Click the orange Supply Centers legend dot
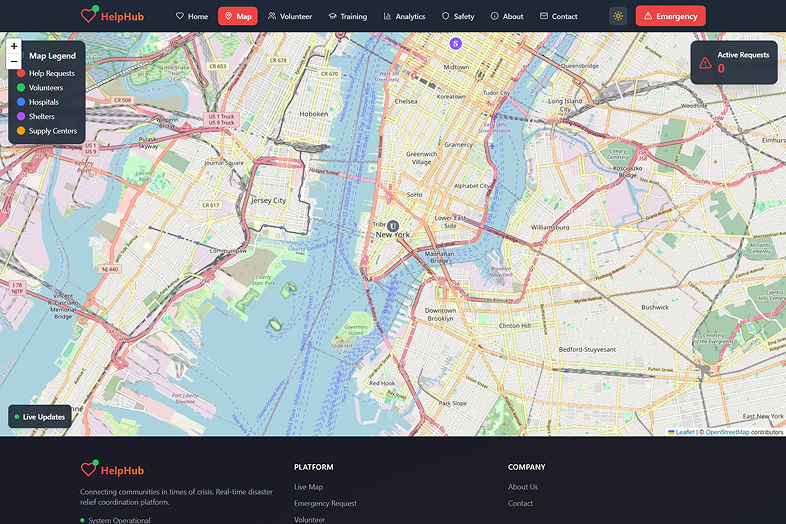The image size is (786, 524). [x=21, y=131]
